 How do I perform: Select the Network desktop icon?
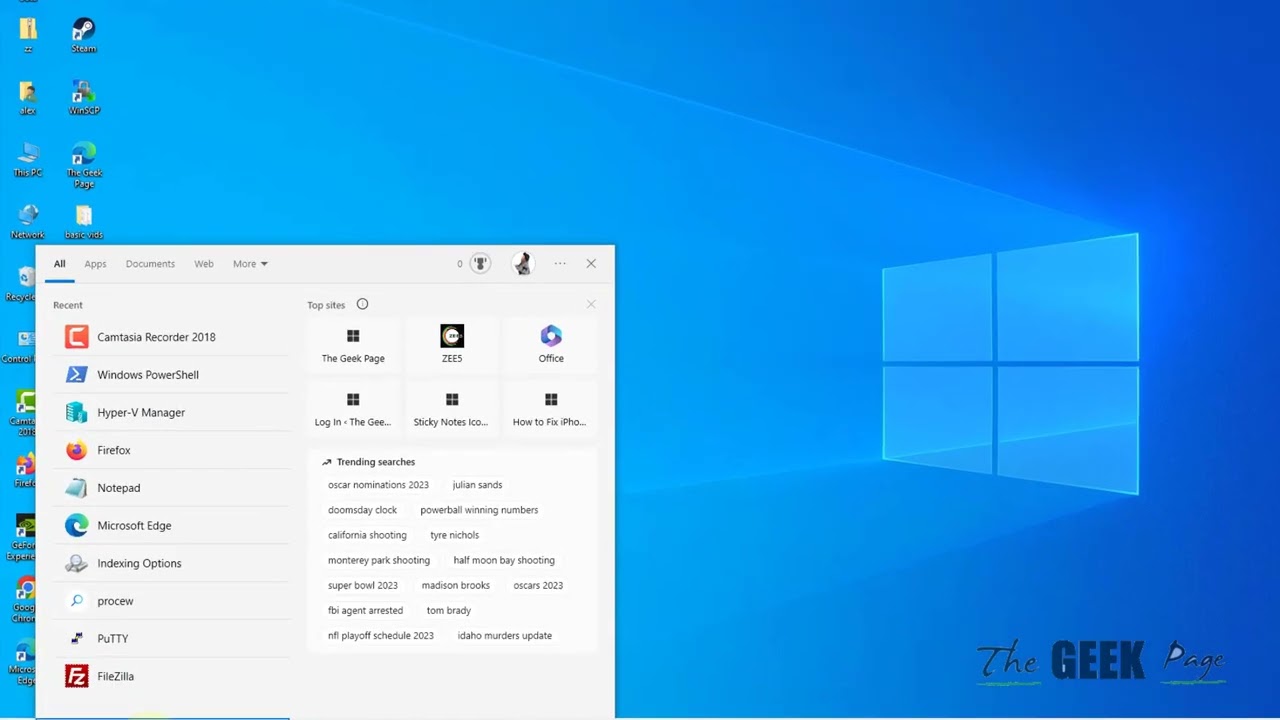(x=28, y=222)
